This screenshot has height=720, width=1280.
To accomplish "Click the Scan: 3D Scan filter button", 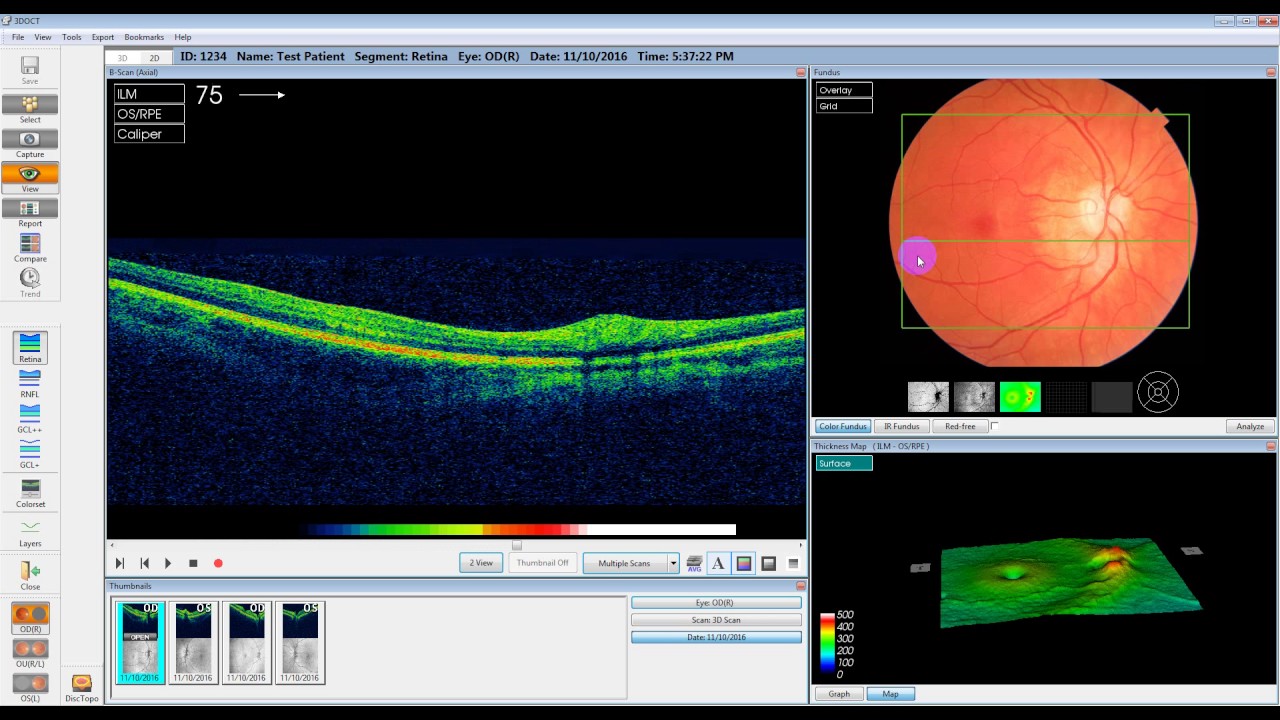I will [x=716, y=620].
